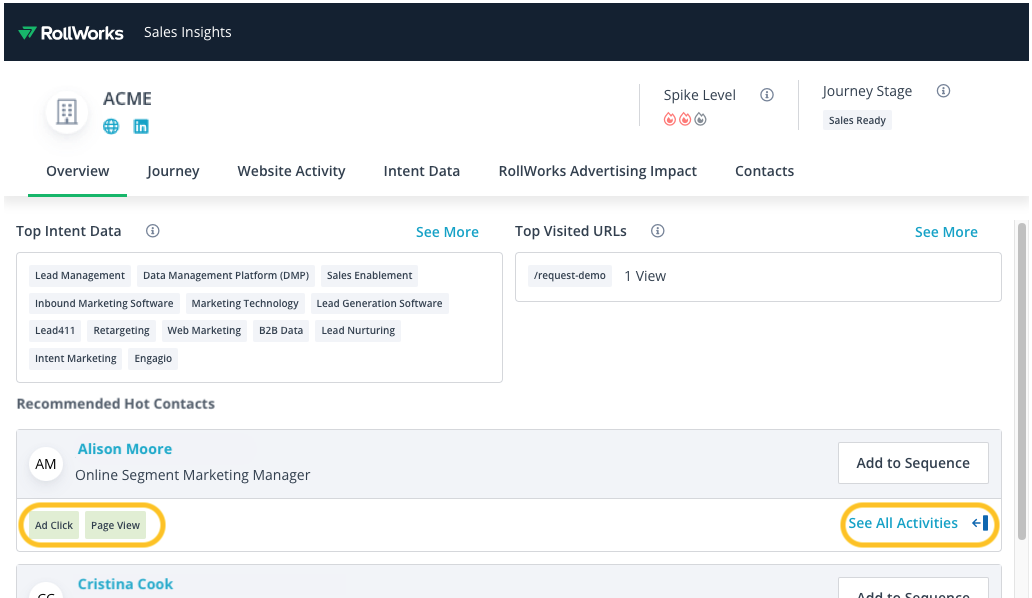Open ACME LinkedIn profile icon
Screen dimensions: 1032x598
pyautogui.click(x=141, y=126)
